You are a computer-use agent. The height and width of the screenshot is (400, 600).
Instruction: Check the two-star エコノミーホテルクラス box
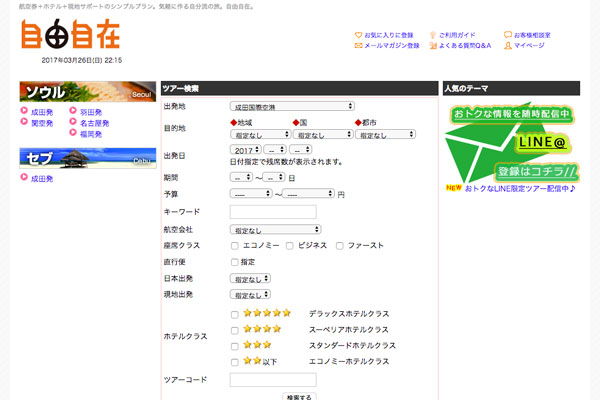[x=235, y=362]
